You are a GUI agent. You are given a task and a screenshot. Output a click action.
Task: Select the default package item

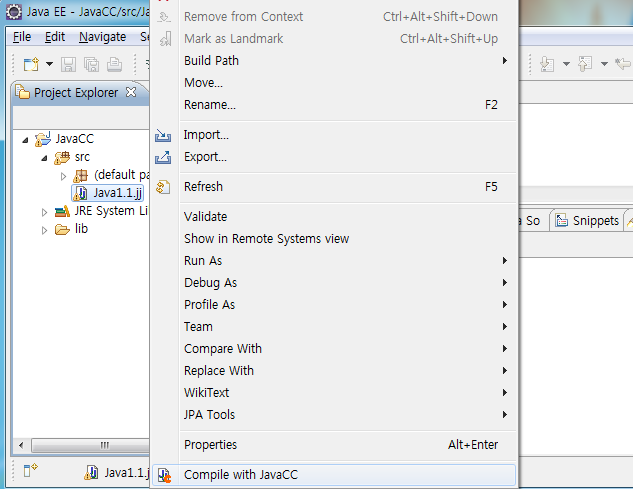coord(111,175)
